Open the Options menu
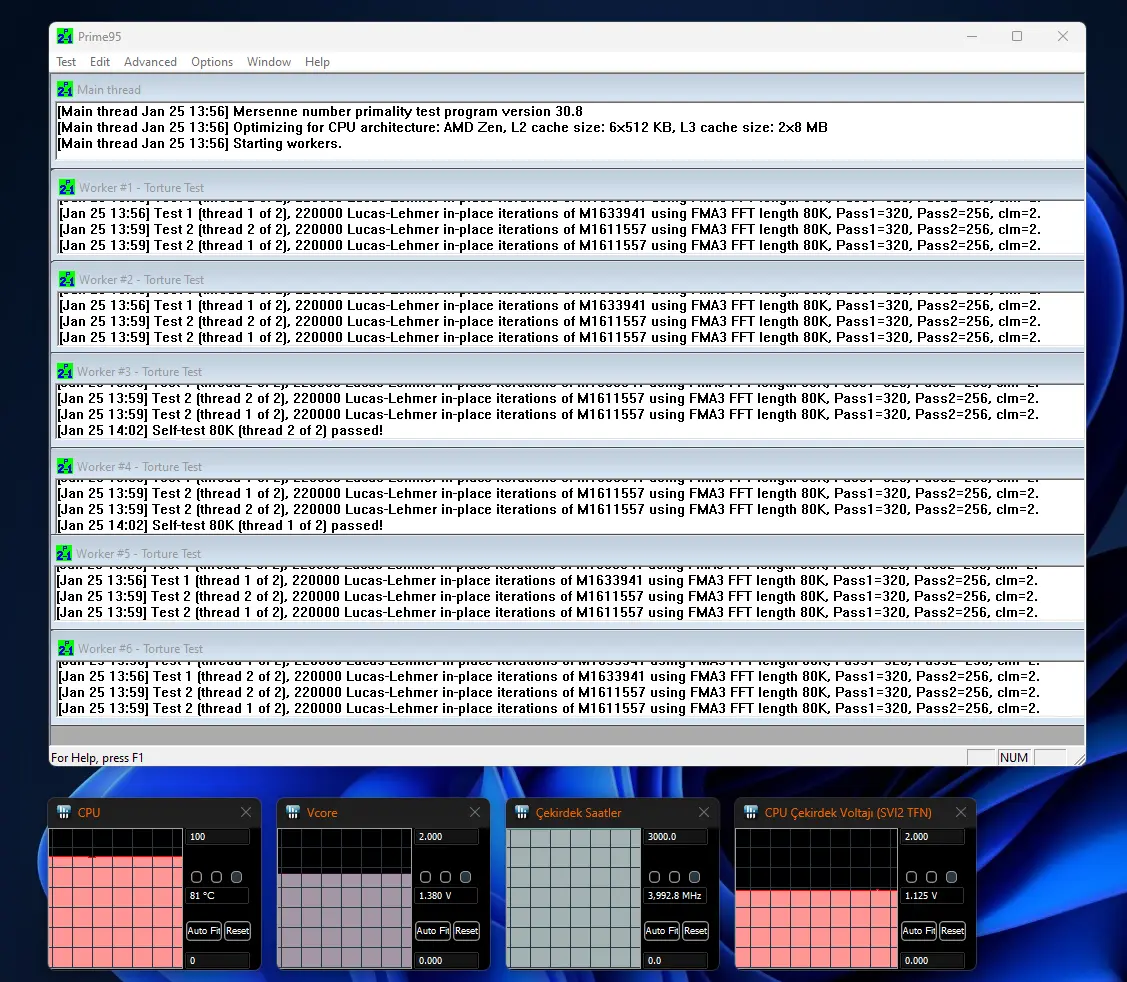The height and width of the screenshot is (982, 1127). (212, 62)
